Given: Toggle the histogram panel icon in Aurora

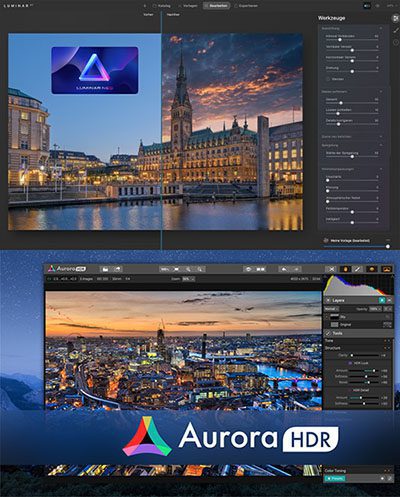Looking at the screenshot, I should (x=372, y=269).
